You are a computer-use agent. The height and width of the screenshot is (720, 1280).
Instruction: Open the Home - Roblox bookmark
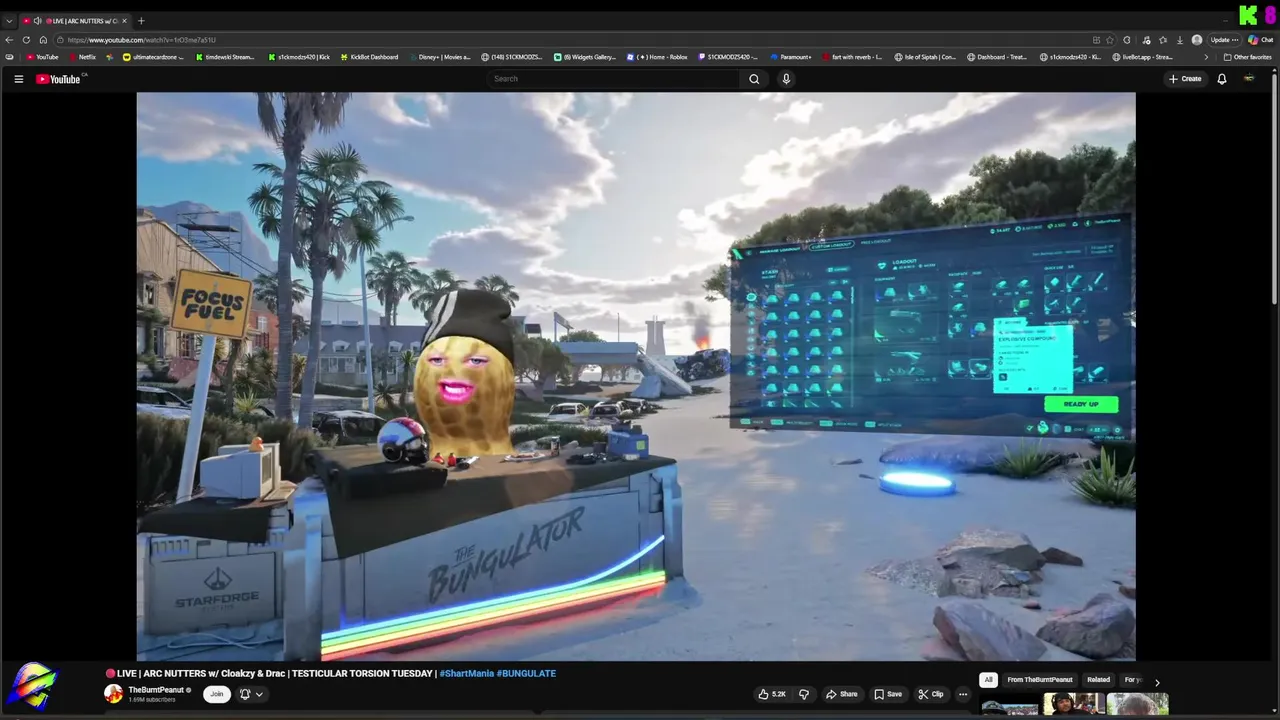coord(657,57)
